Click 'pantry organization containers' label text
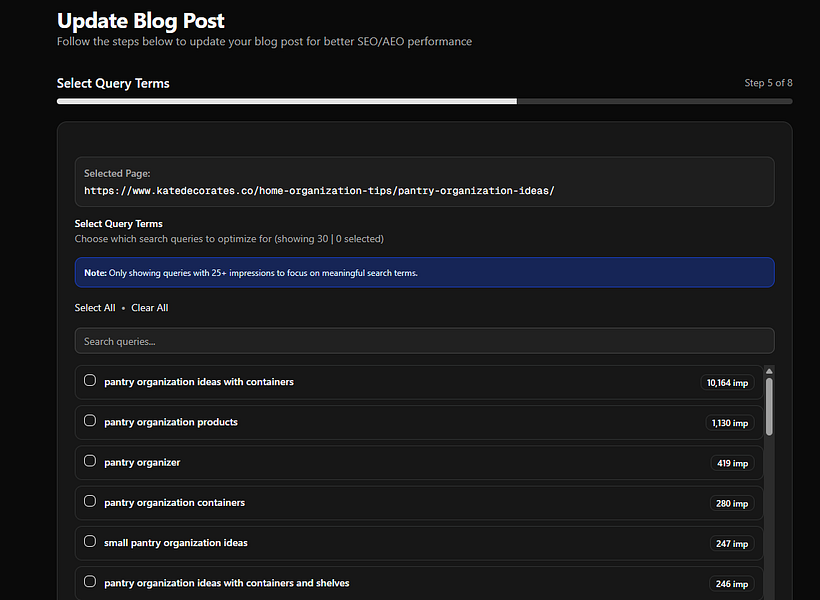 [174, 503]
